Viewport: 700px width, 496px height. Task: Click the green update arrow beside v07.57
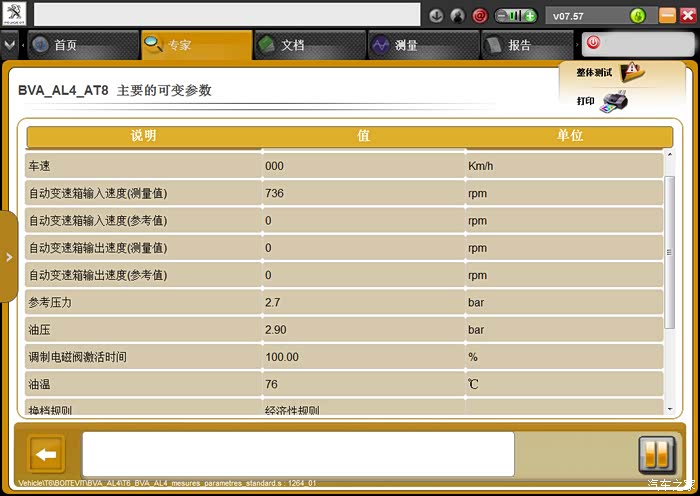click(x=637, y=16)
